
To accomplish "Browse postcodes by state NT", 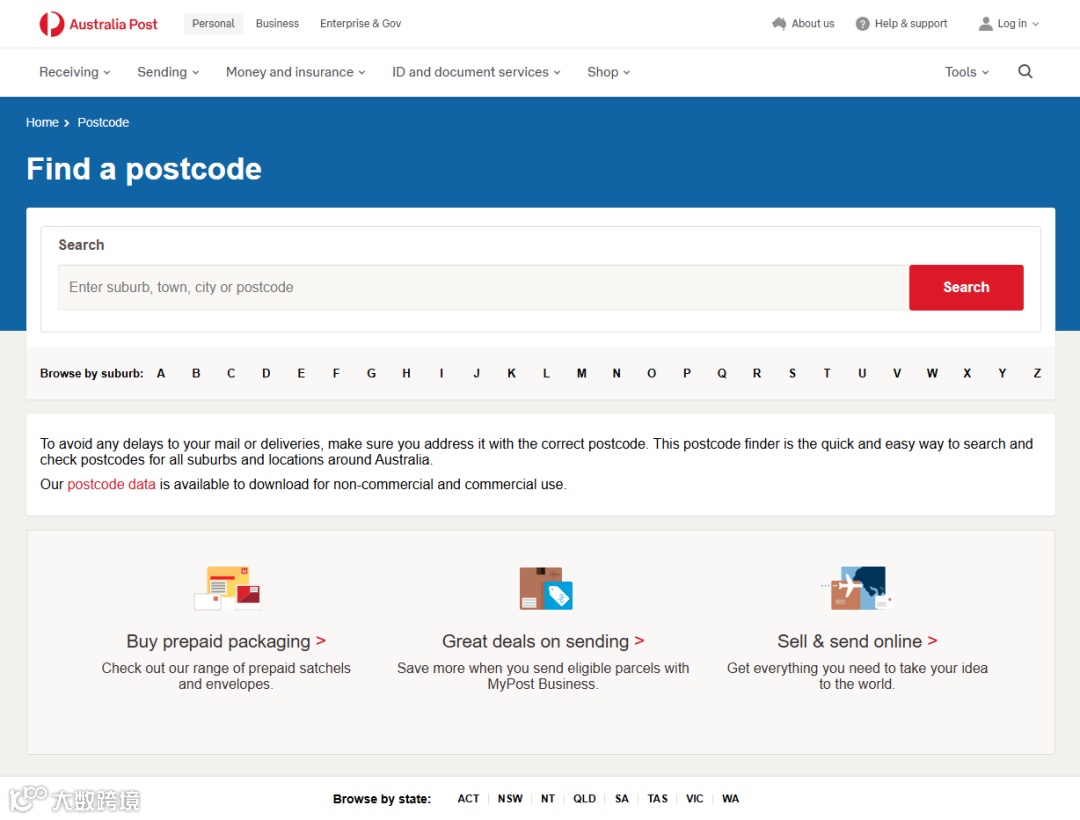I will pos(548,799).
